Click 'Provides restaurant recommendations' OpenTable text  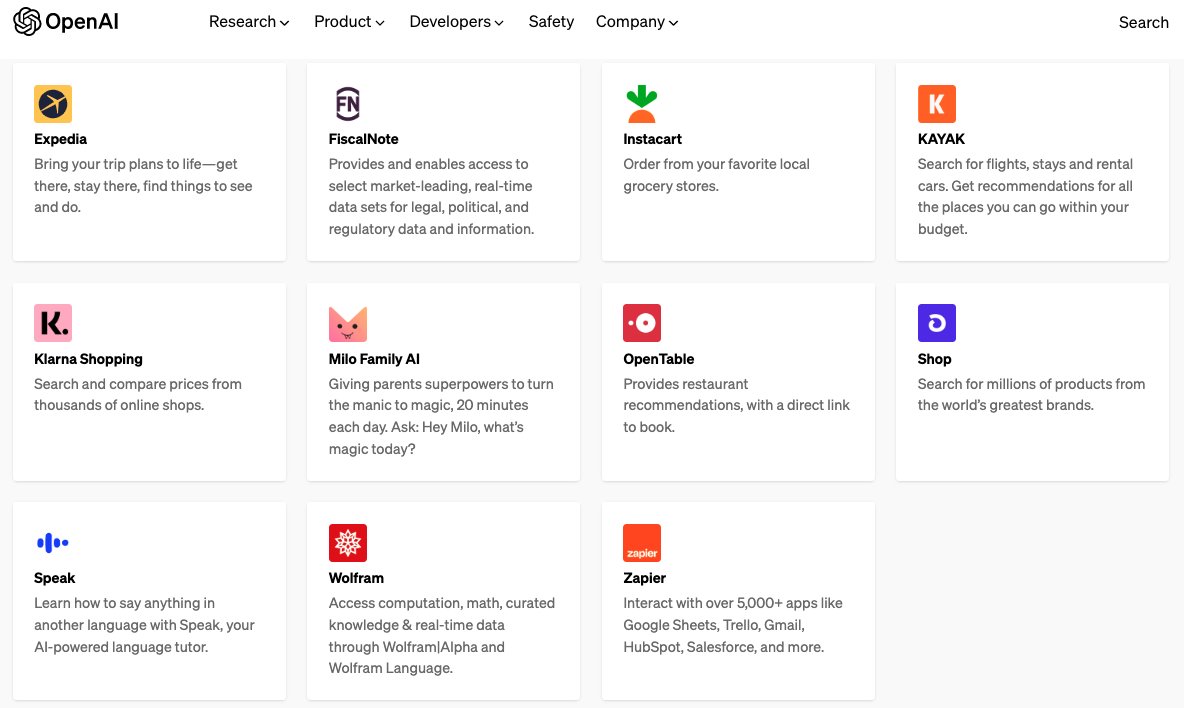click(x=736, y=405)
